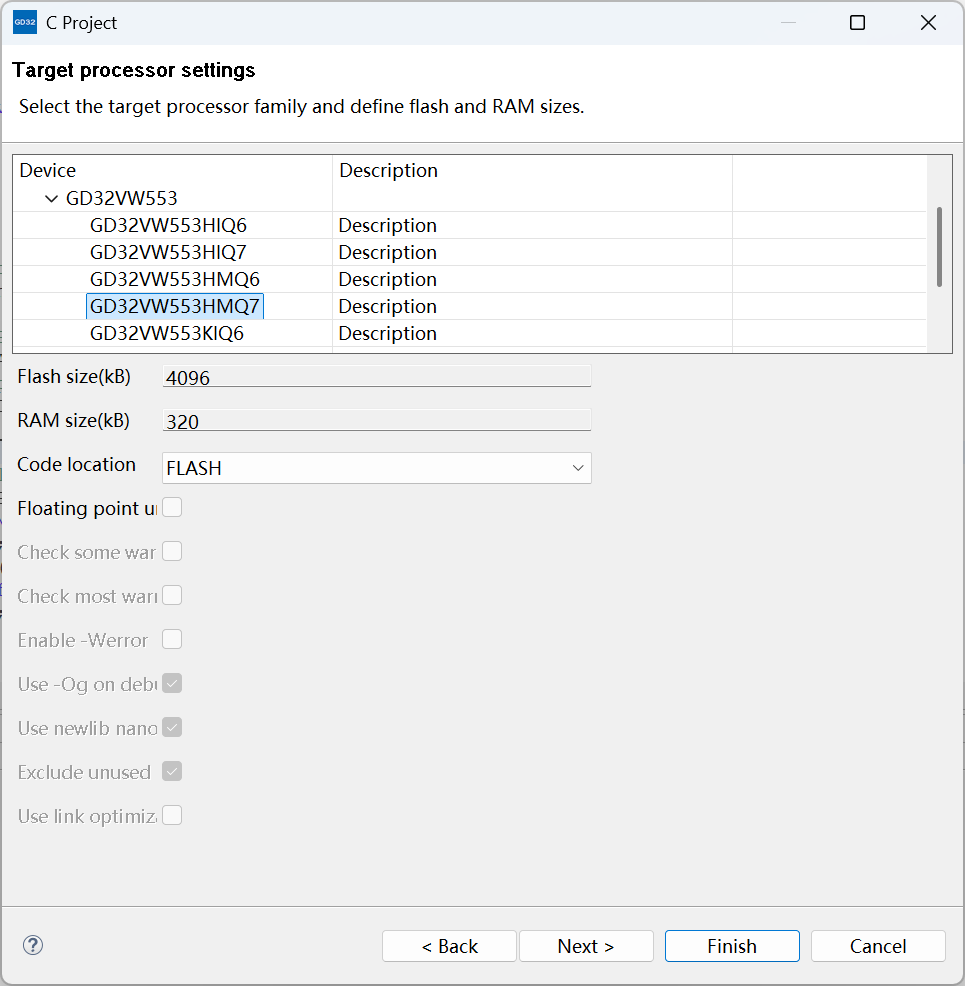Image resolution: width=965 pixels, height=986 pixels.
Task: Click the GD32 application icon in title bar
Action: [25, 22]
